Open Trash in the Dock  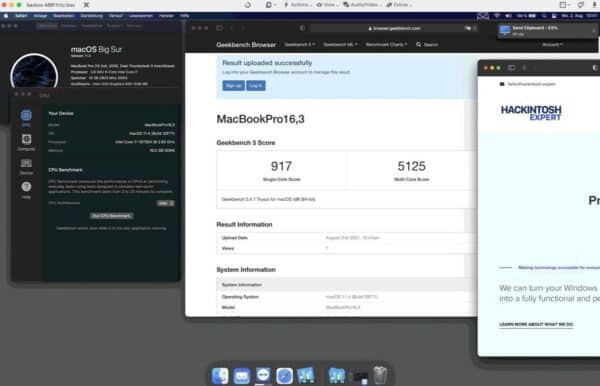[x=380, y=376]
